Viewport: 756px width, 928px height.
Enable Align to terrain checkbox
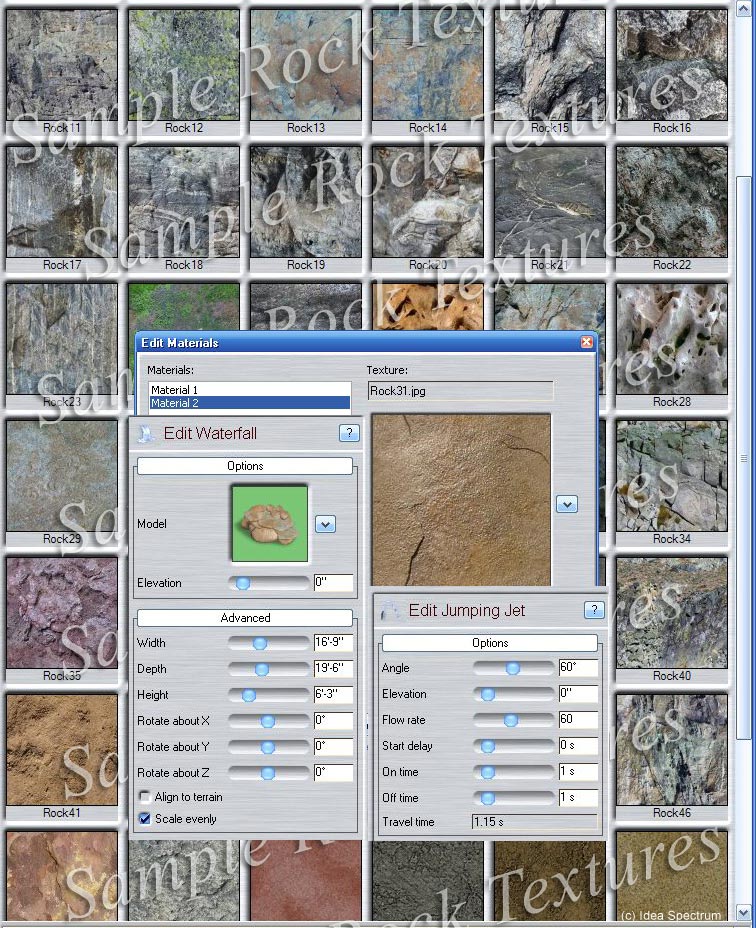coord(144,797)
